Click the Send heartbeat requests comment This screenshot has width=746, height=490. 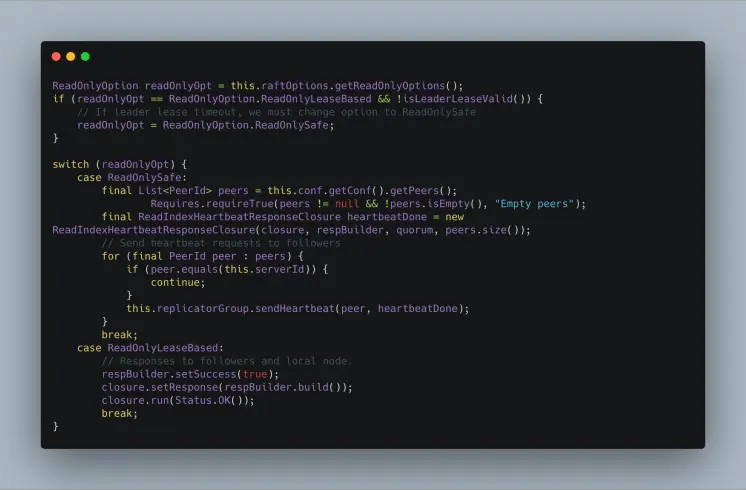[x=221, y=243]
